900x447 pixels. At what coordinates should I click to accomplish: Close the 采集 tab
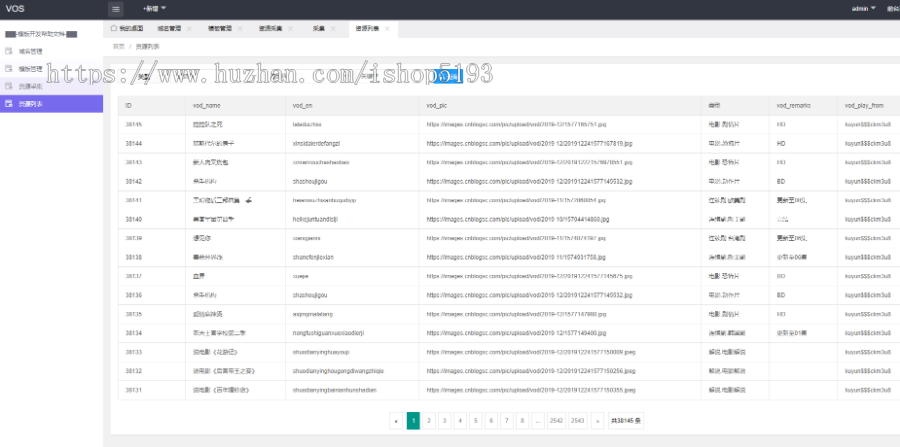point(333,28)
